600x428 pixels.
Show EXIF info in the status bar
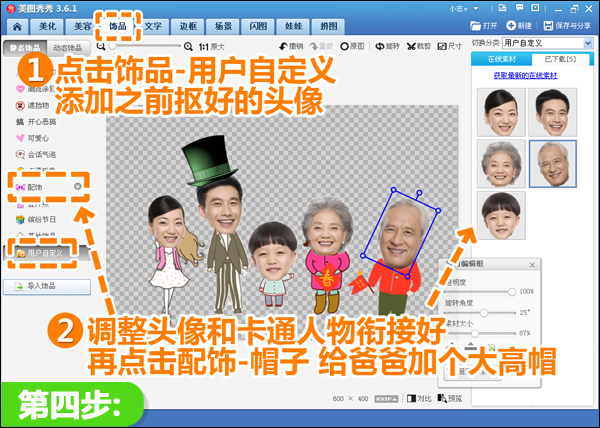[386, 399]
